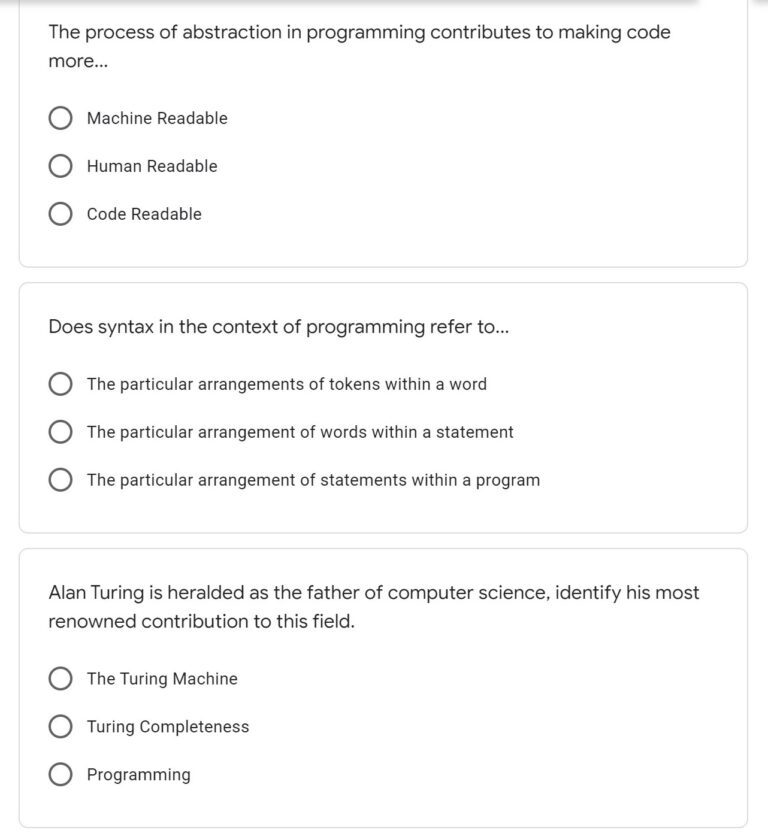The height and width of the screenshot is (833, 768).
Task: Choose the Programming radio button
Action: pyautogui.click(x=60, y=775)
